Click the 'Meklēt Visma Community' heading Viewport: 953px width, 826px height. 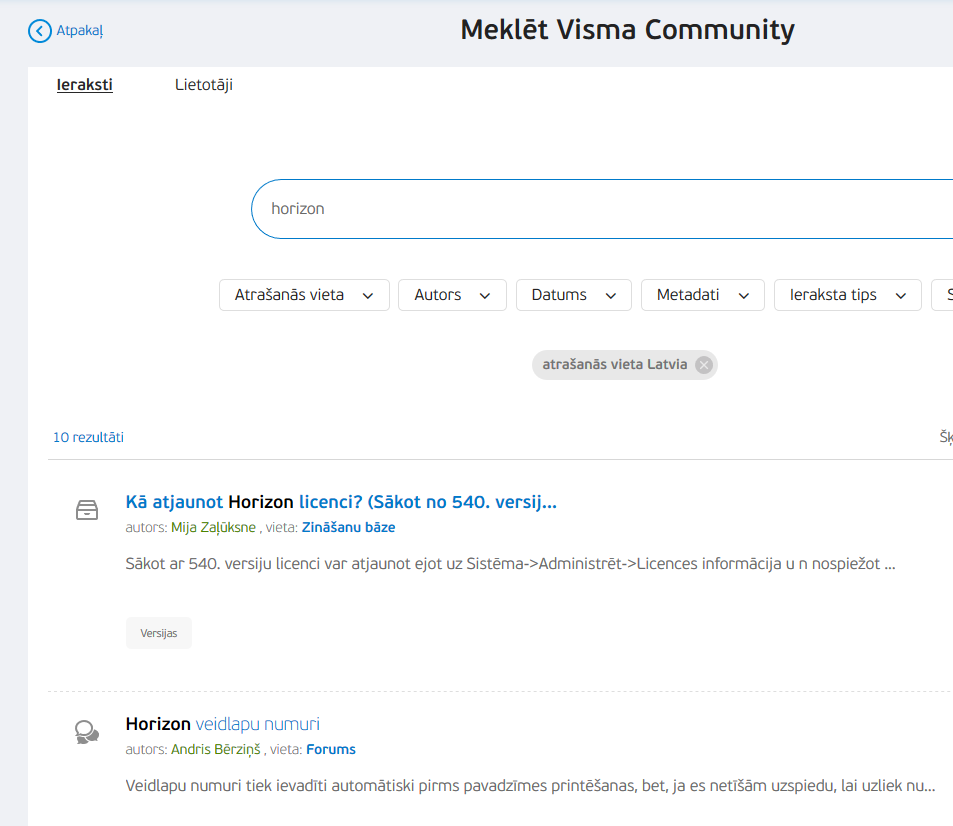click(x=627, y=30)
